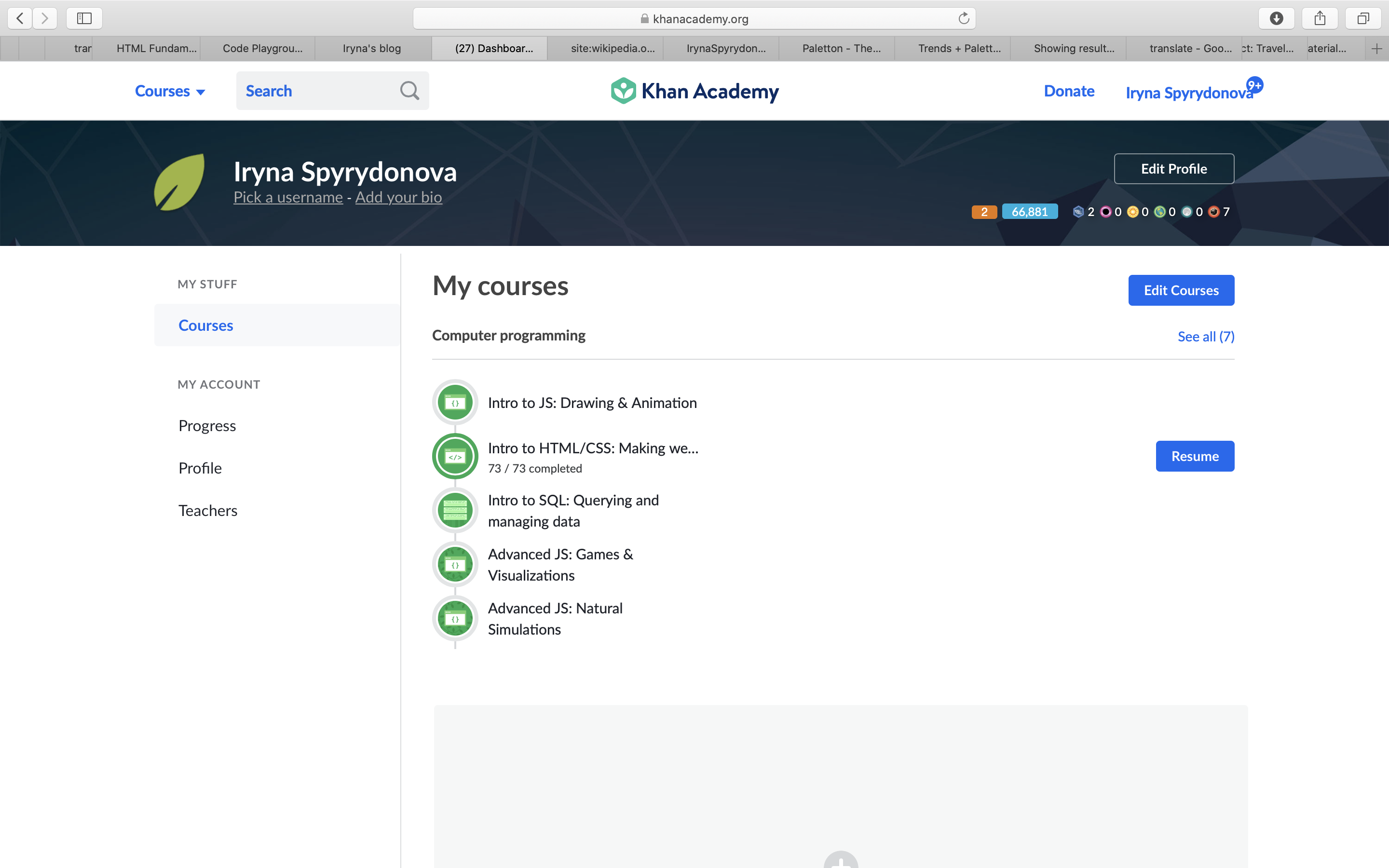
Task: Go back with Safari's back arrow
Action: (20, 18)
